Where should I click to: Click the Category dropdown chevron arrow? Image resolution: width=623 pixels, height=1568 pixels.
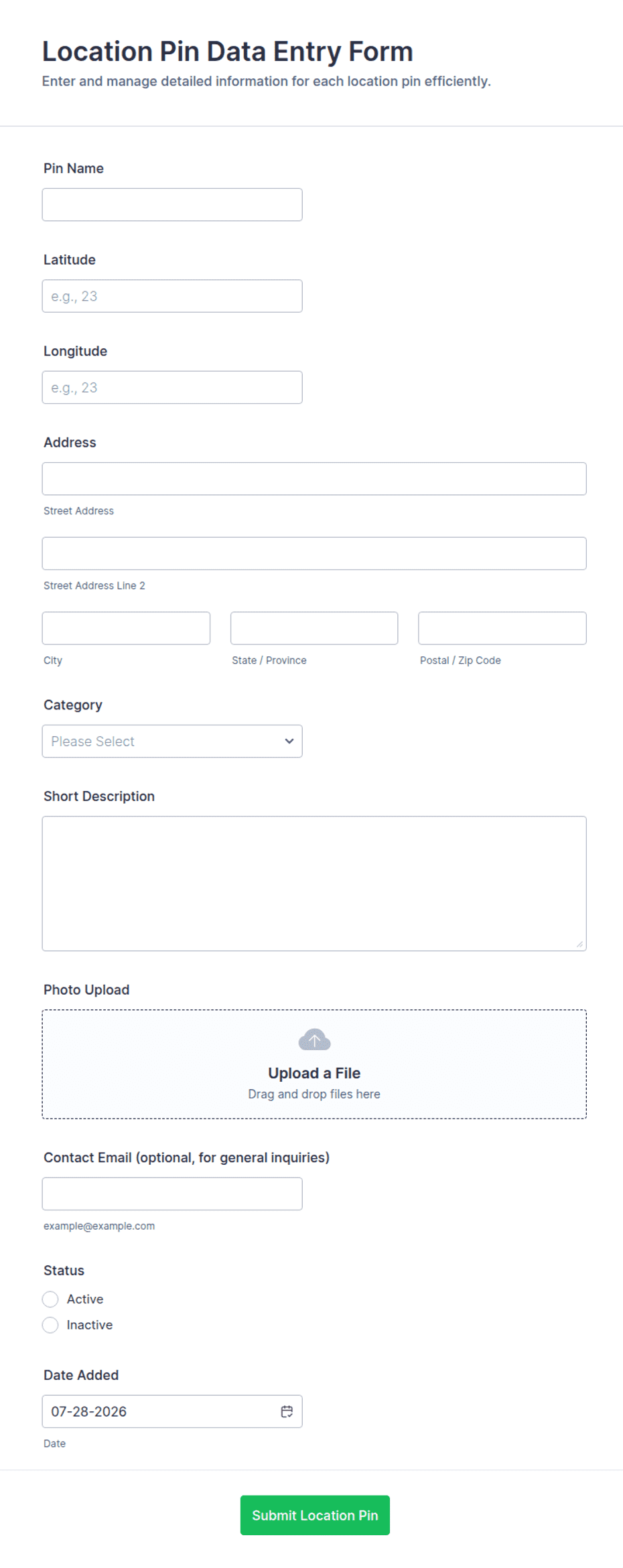[x=289, y=741]
